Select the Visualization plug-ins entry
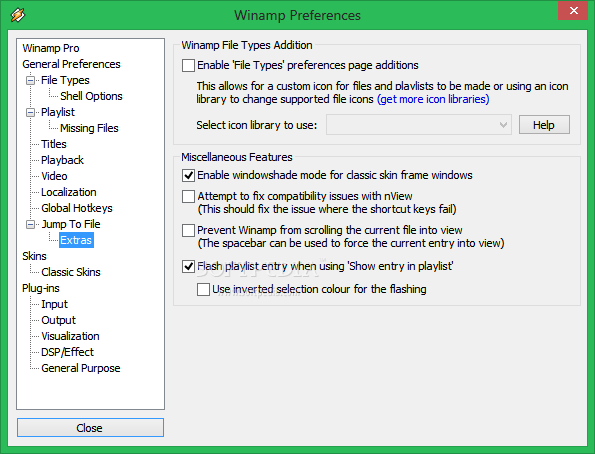This screenshot has height=454, width=595. click(x=70, y=336)
